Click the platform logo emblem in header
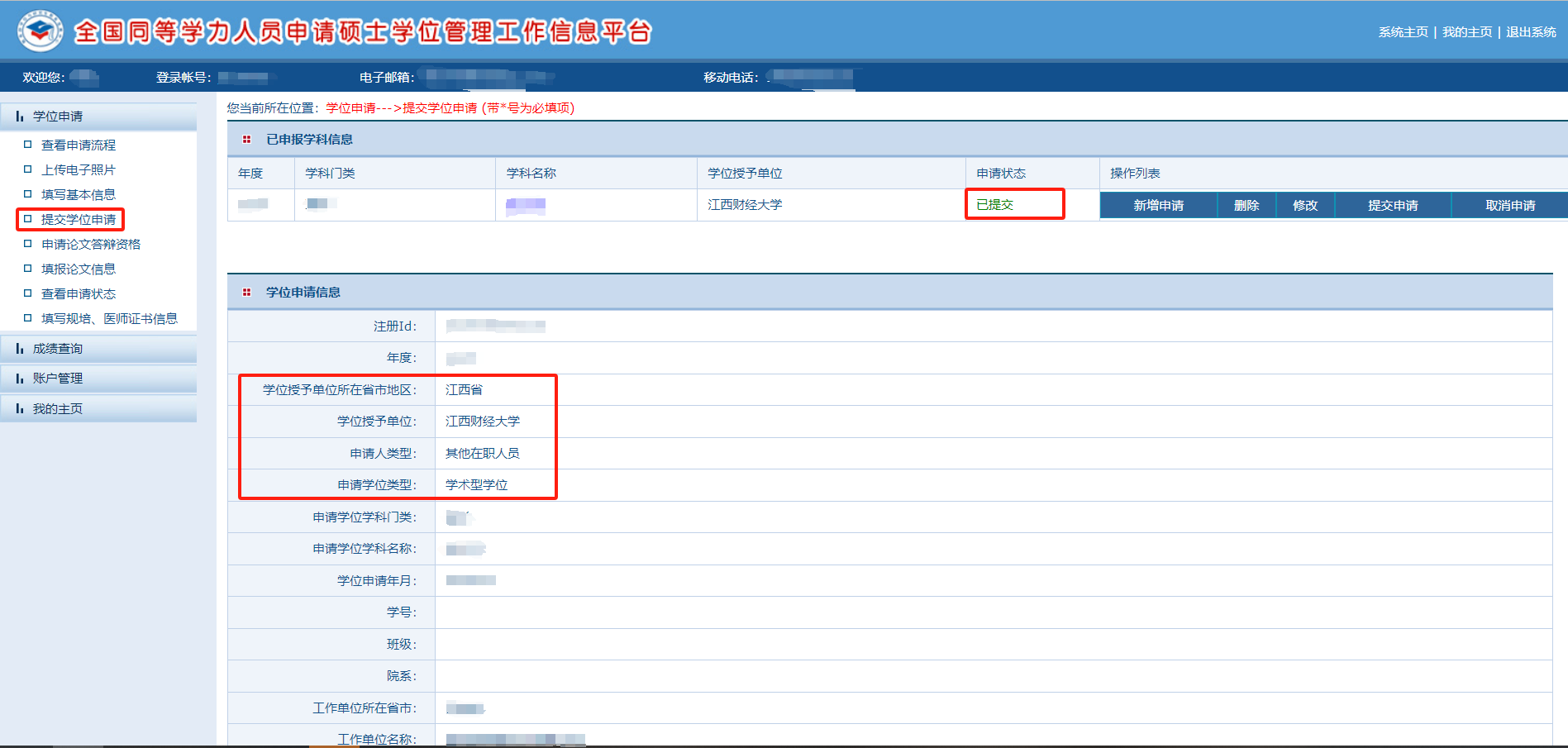Screen dimensions: 1568x748 [40, 31]
